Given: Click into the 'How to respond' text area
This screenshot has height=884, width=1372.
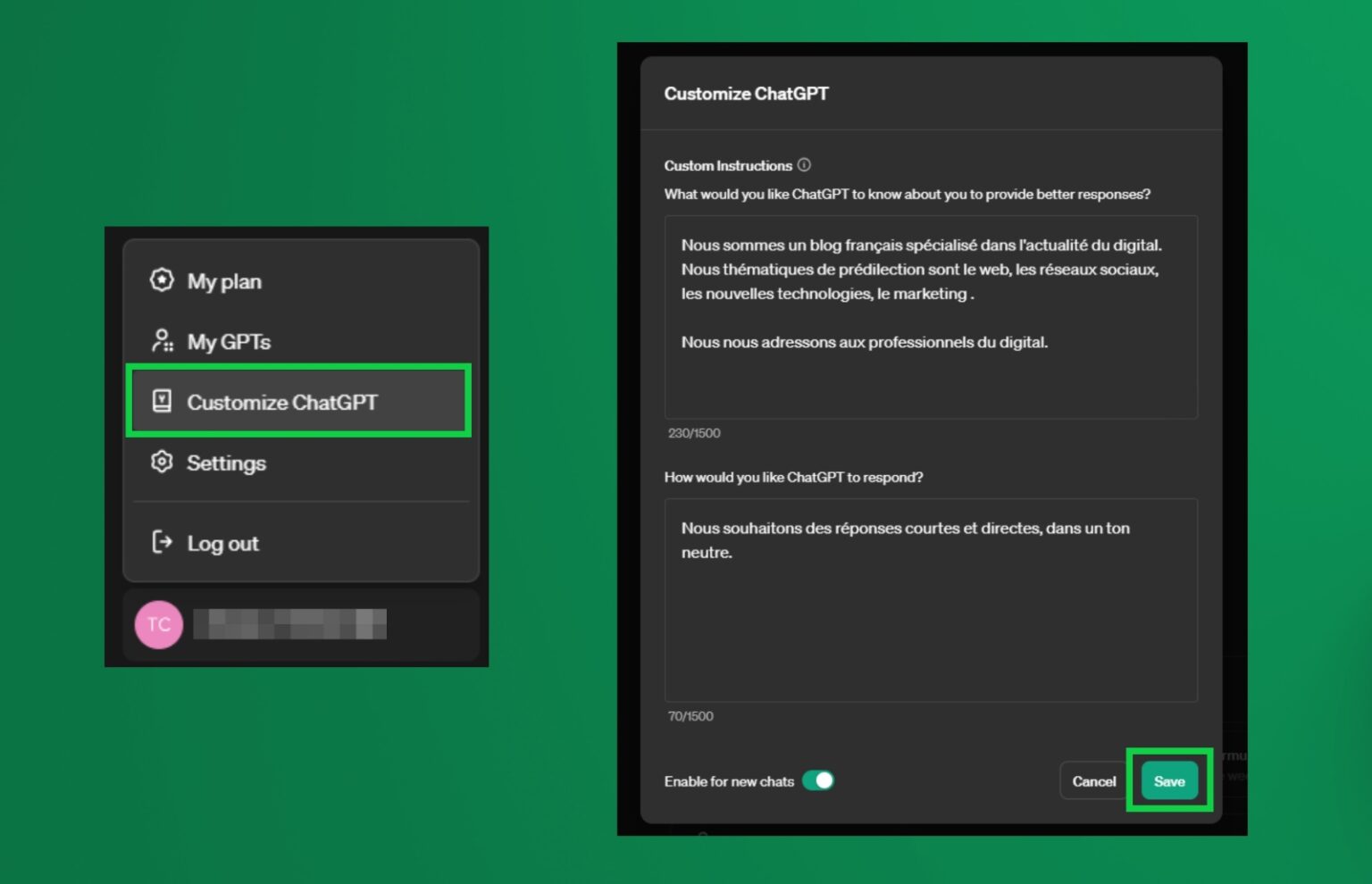Looking at the screenshot, I should pos(930,625).
